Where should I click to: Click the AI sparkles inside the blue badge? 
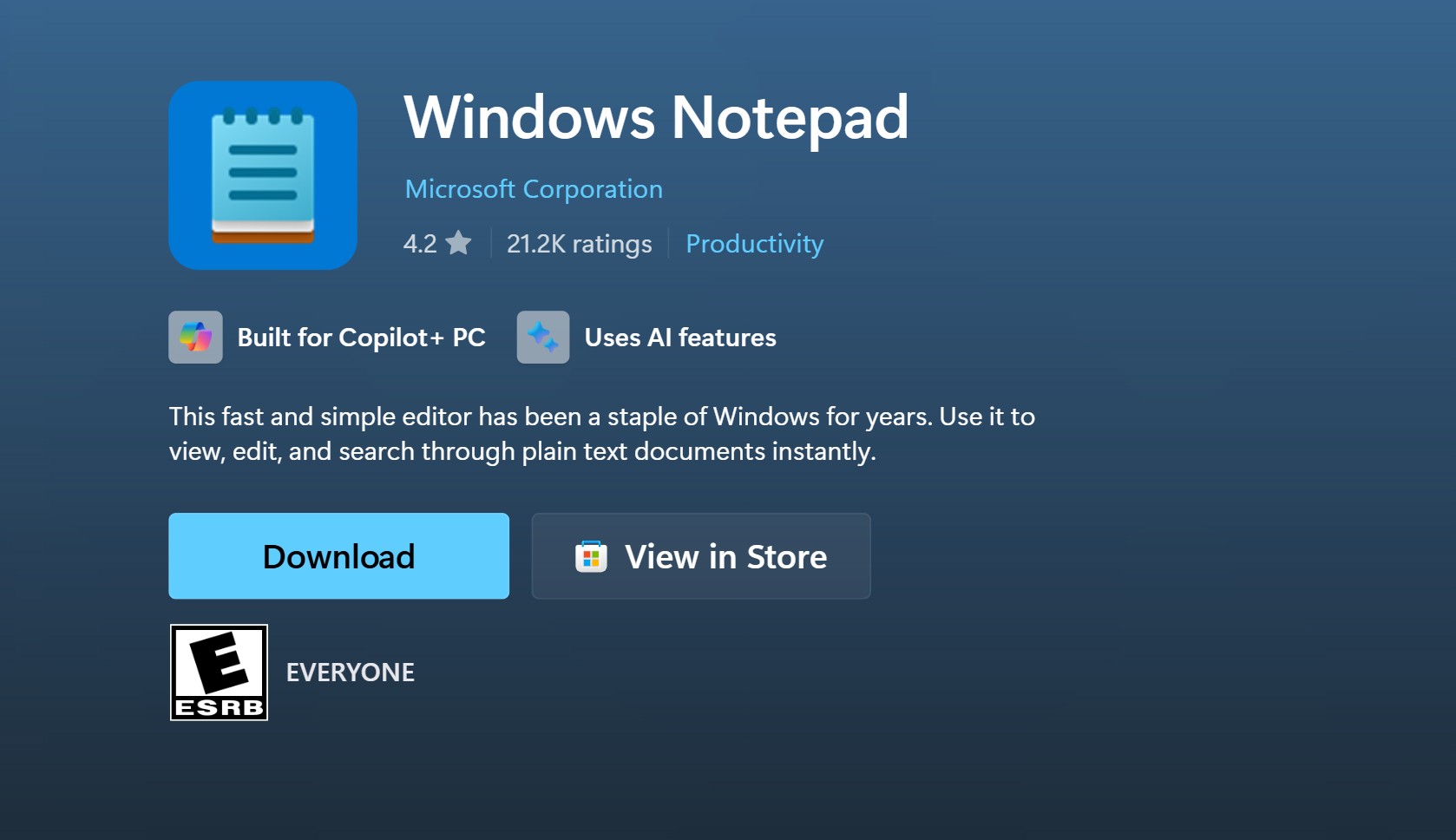[543, 338]
